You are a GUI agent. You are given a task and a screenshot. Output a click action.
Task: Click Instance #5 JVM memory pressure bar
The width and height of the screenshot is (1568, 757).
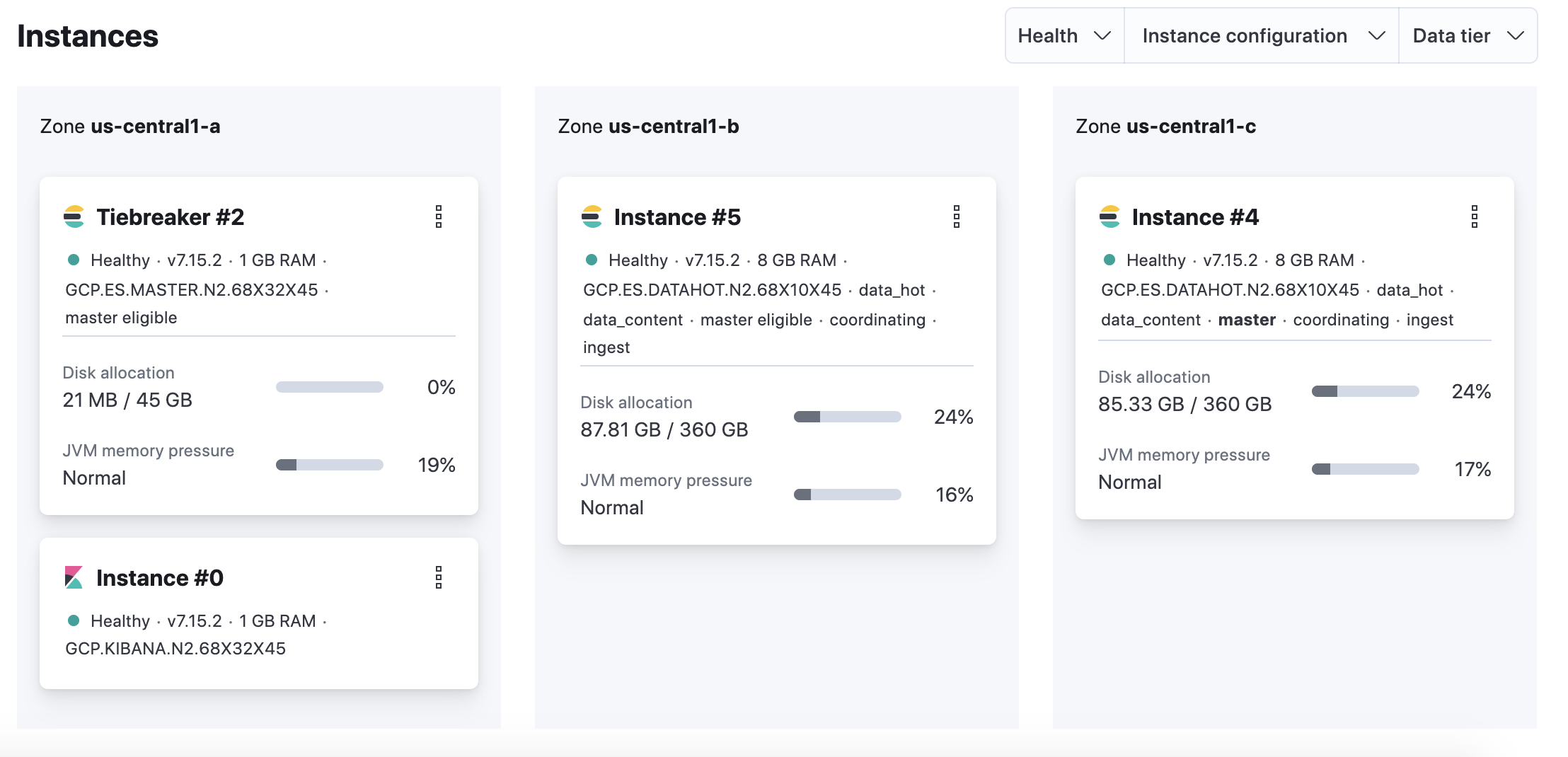click(x=848, y=495)
